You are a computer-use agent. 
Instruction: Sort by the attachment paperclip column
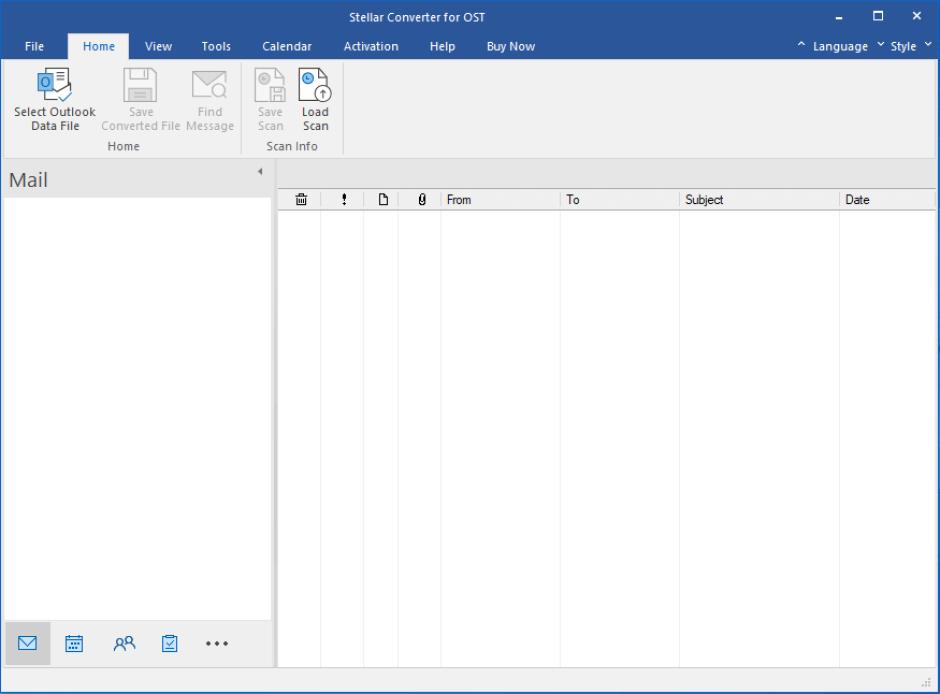click(421, 200)
